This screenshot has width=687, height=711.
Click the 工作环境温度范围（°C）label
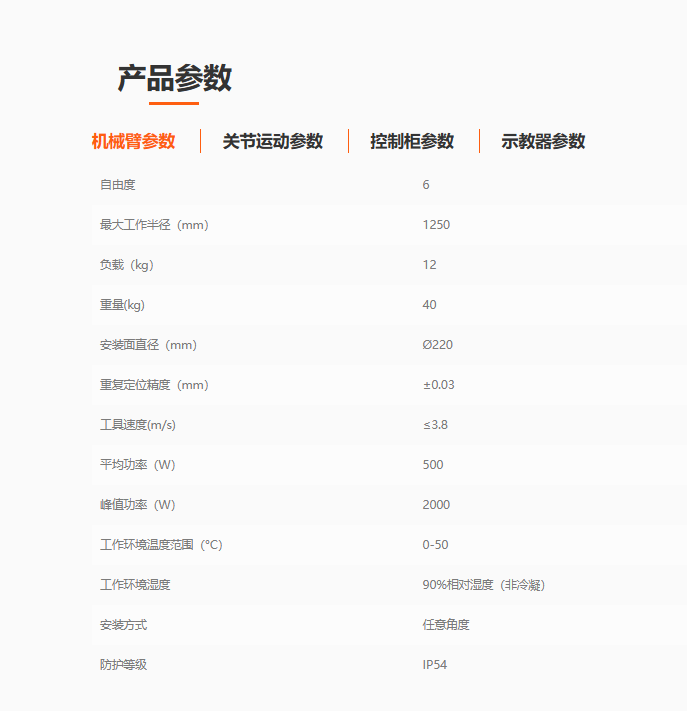pyautogui.click(x=161, y=545)
